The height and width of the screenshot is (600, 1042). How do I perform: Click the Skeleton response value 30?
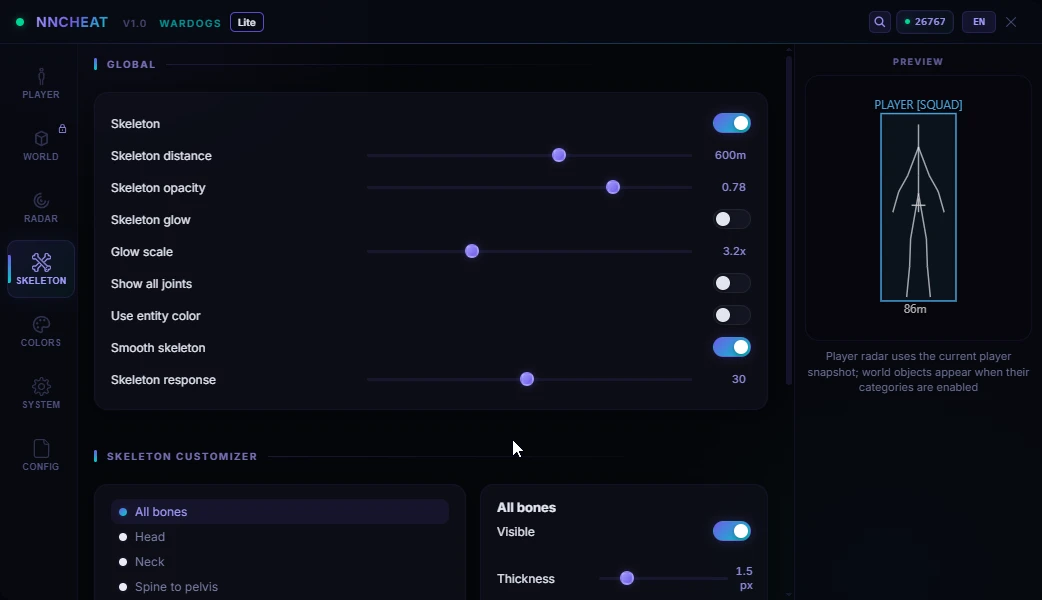click(x=738, y=379)
